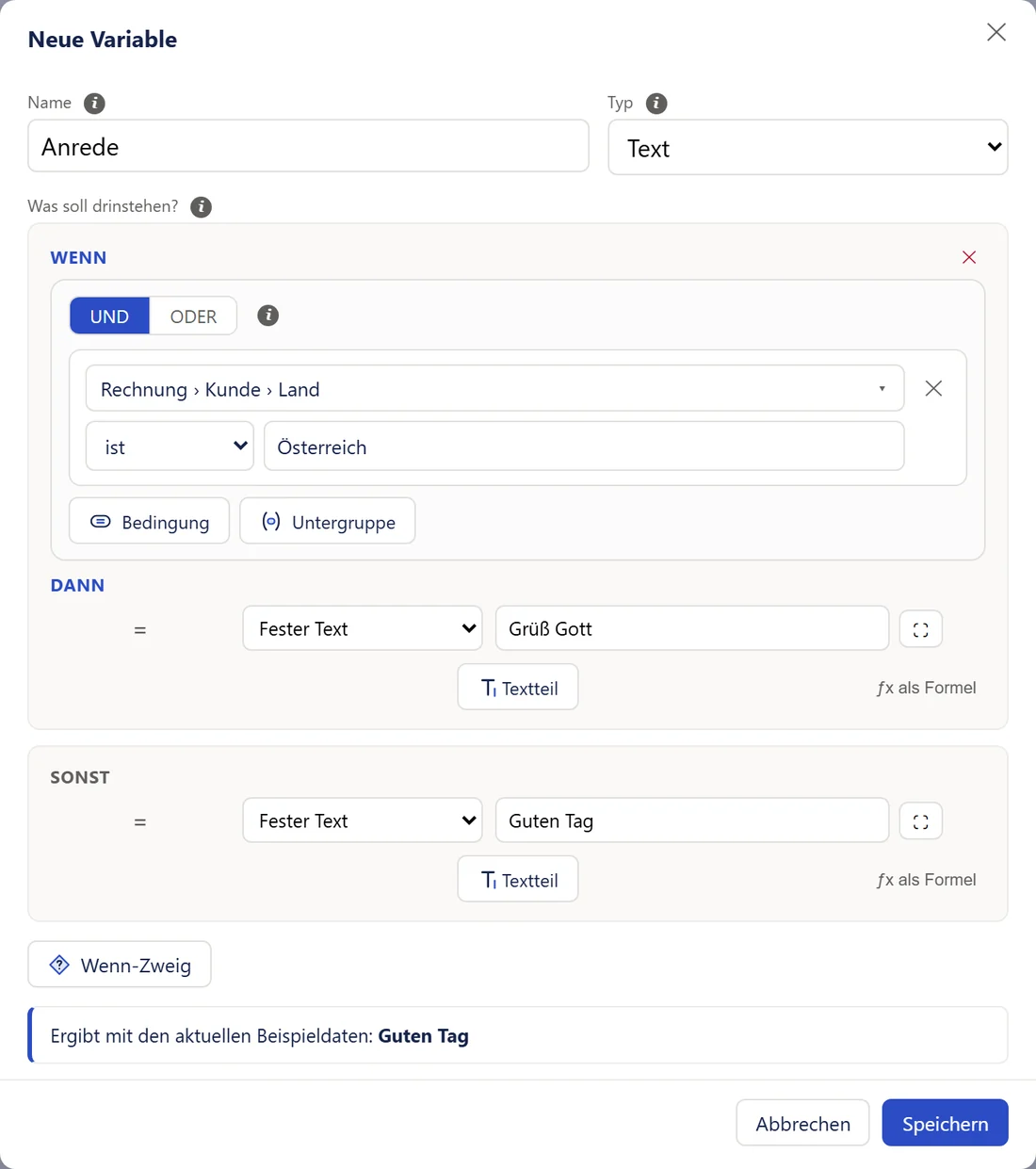1036x1169 pixels.
Task: Add a Bedingung to the group
Action: click(150, 522)
